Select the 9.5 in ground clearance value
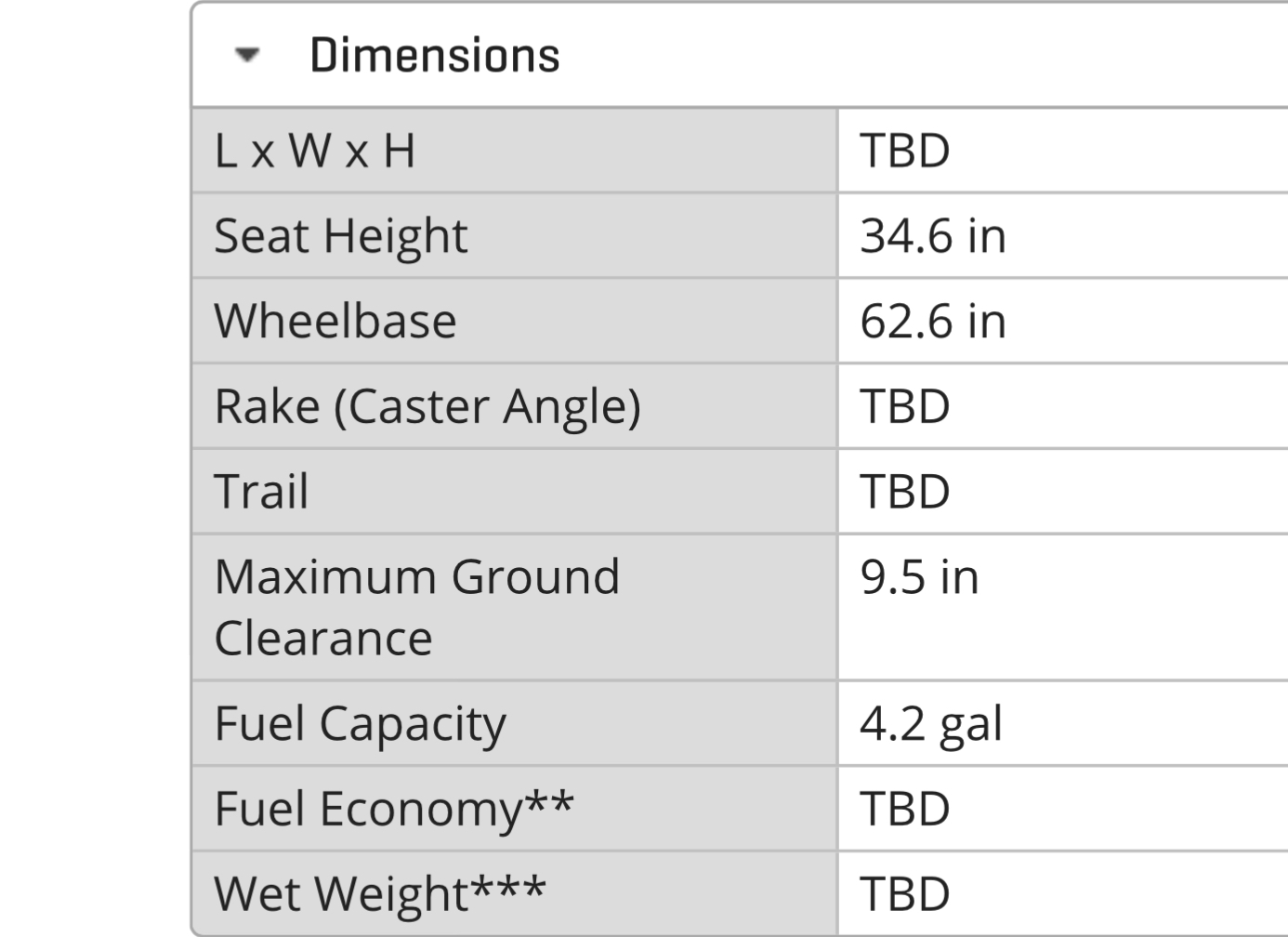This screenshot has width=1288, height=937. click(919, 577)
